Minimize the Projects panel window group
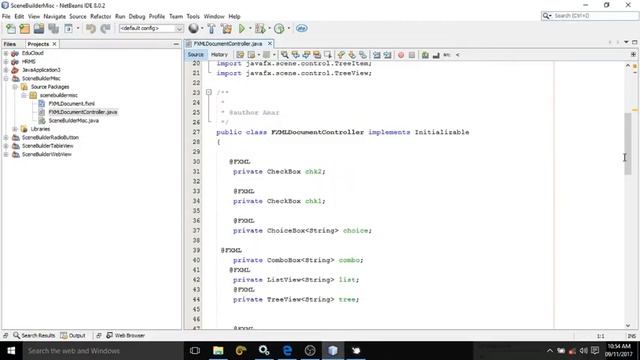This screenshot has height=360, width=640. (x=176, y=44)
